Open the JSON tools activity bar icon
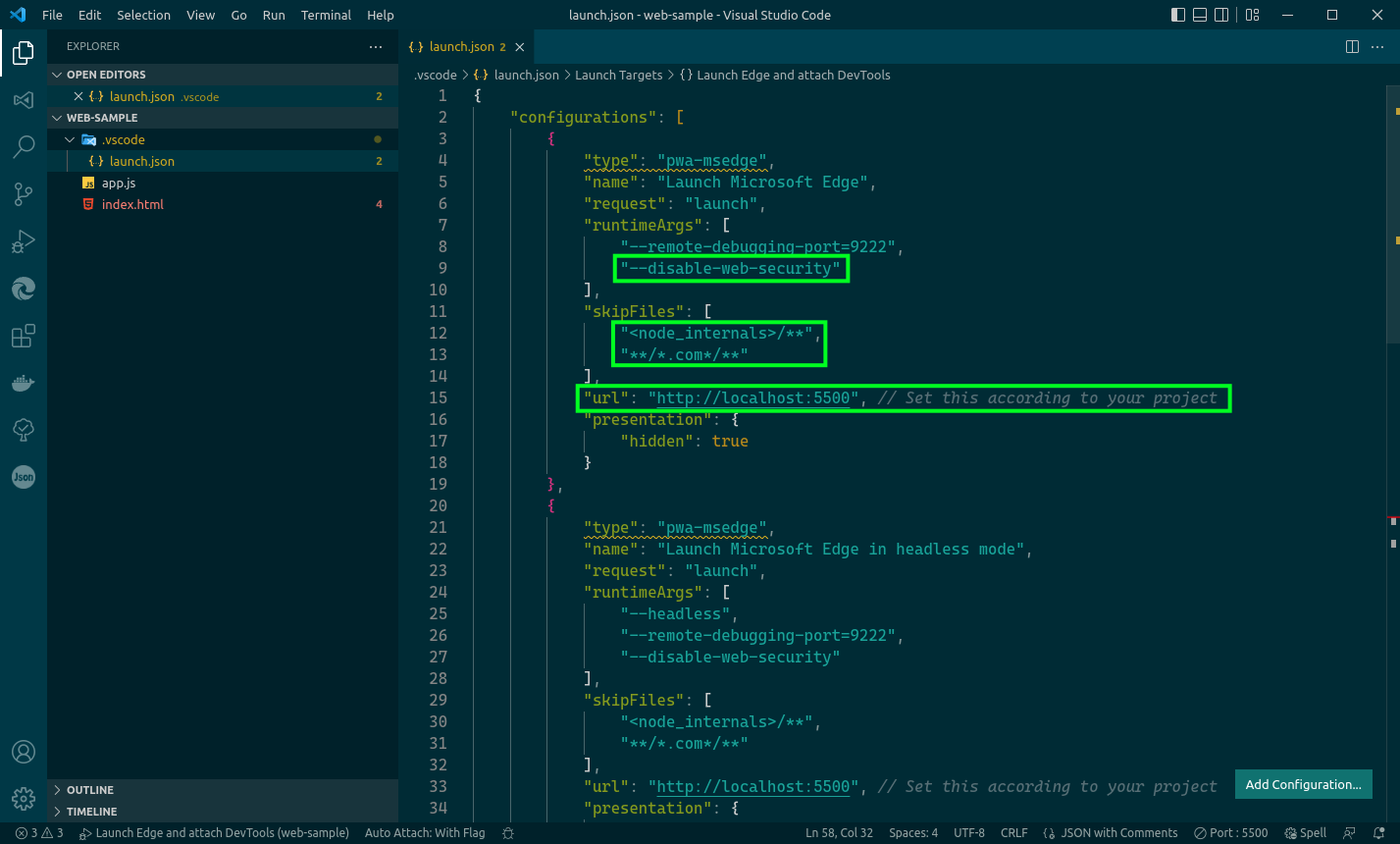Screen dimensions: 1400x844 tap(23, 477)
